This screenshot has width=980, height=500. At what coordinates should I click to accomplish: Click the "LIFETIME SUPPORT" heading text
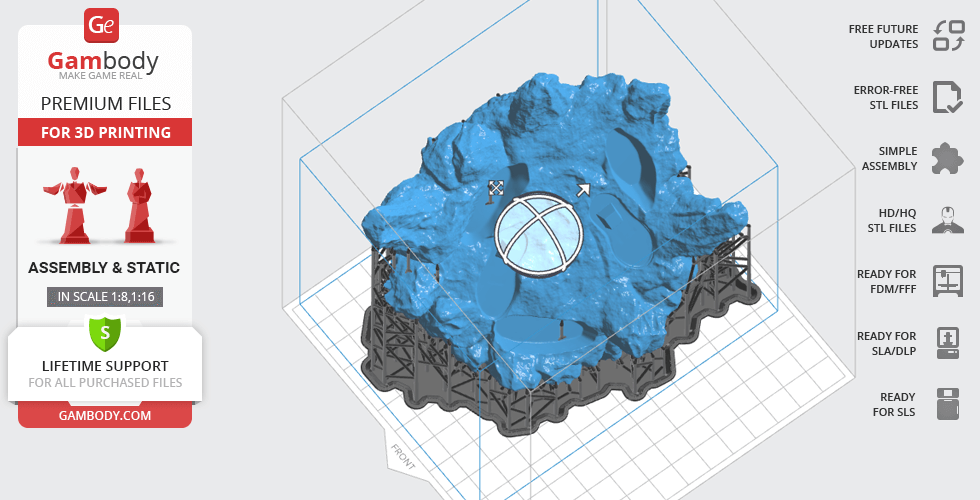105,365
